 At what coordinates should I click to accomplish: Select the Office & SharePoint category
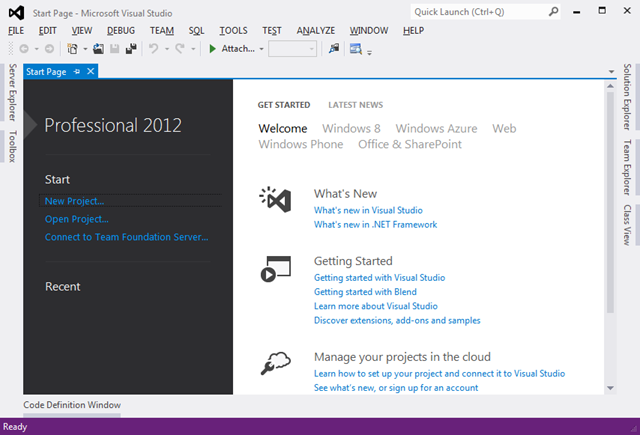coord(410,144)
